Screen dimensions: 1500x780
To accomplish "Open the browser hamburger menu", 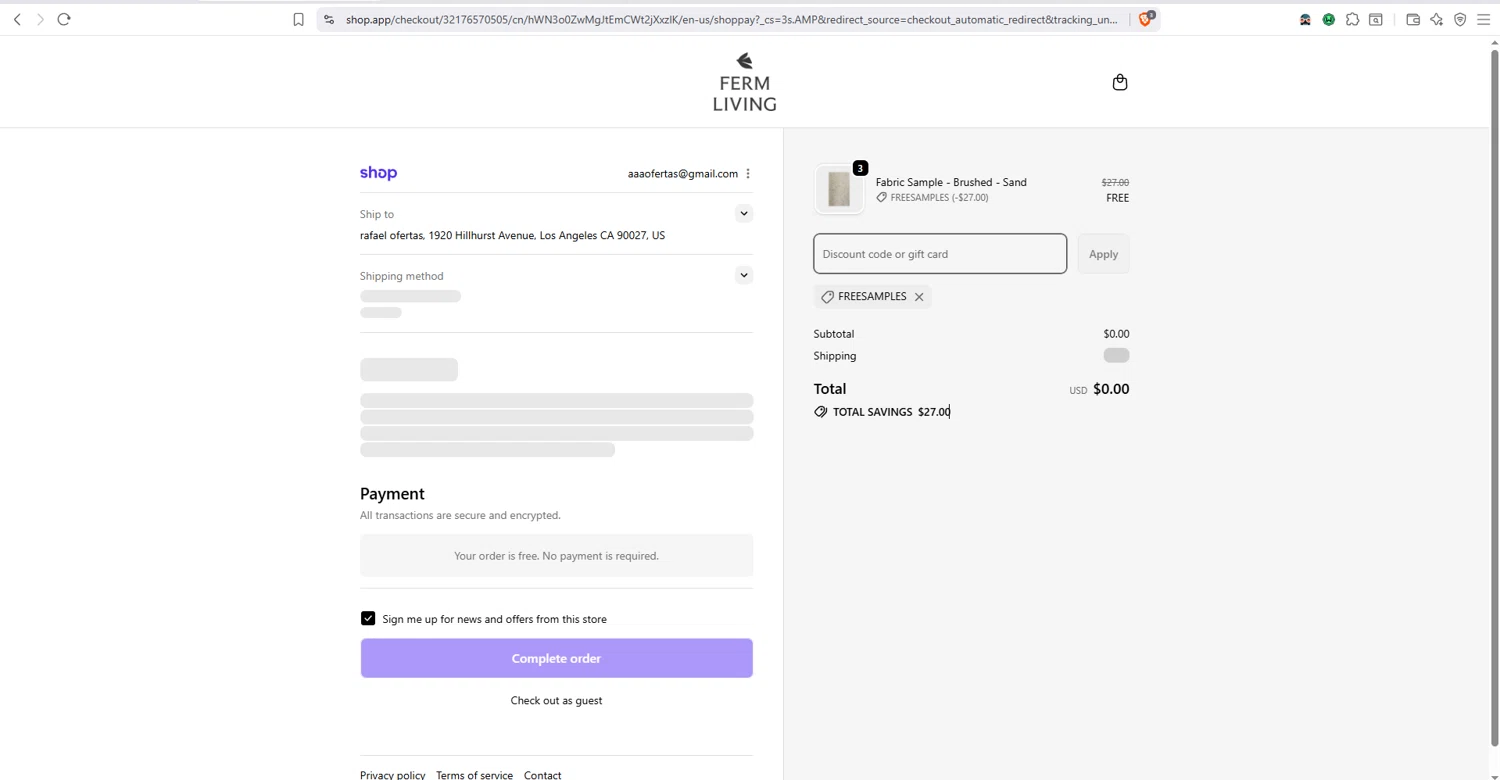I will tap(1484, 19).
